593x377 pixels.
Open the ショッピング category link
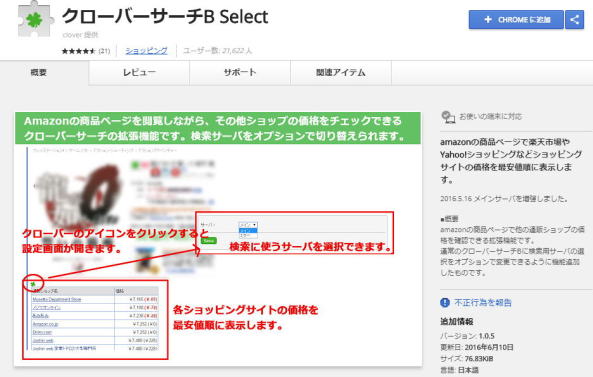pyautogui.click(x=146, y=51)
